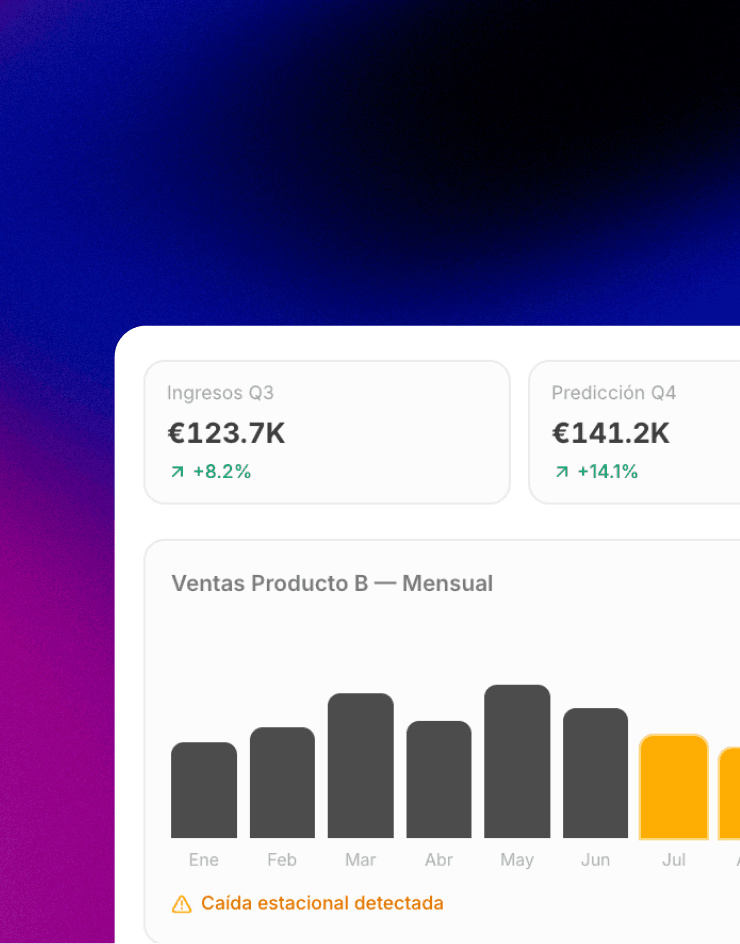Select the Ventas Producto B — Mensual title
Image resolution: width=740 pixels, height=944 pixels.
pyautogui.click(x=331, y=583)
